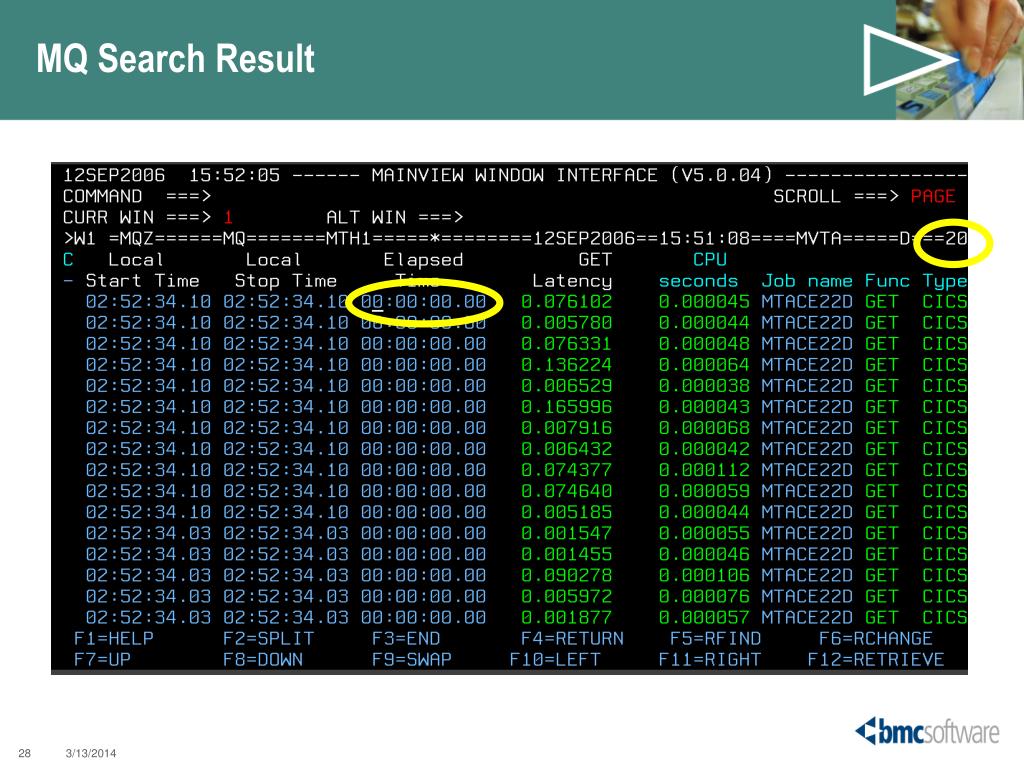Click F11=RIGHT function key label
1024x768 pixels.
[709, 660]
